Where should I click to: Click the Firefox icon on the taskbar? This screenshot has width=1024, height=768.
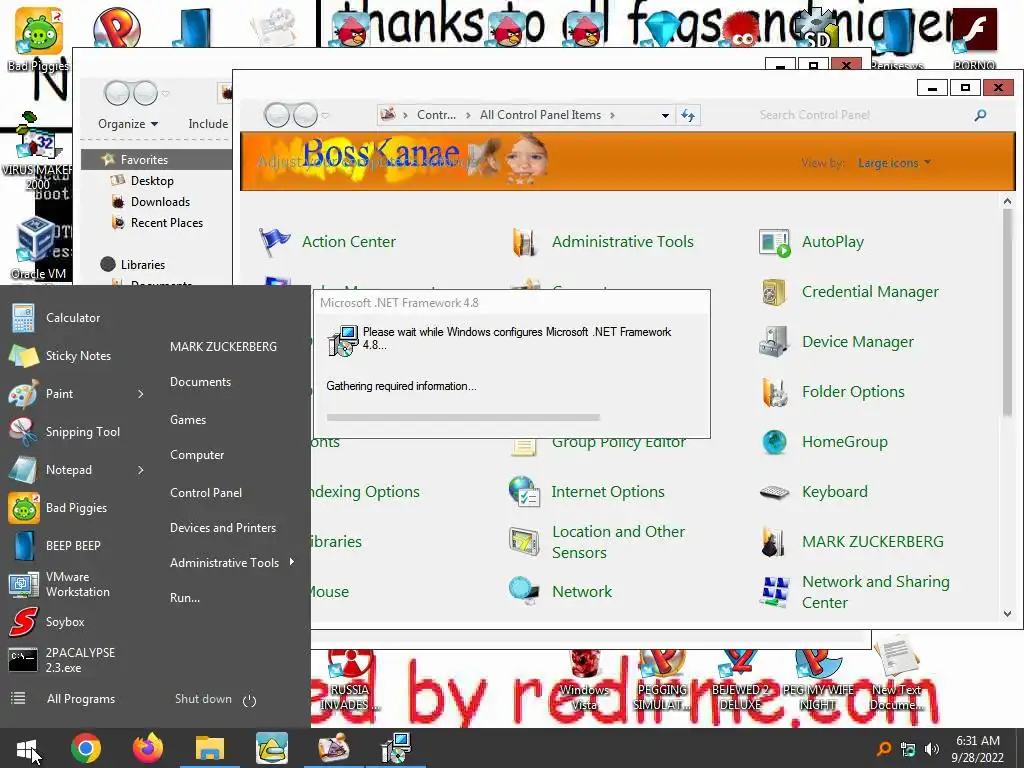pos(148,748)
